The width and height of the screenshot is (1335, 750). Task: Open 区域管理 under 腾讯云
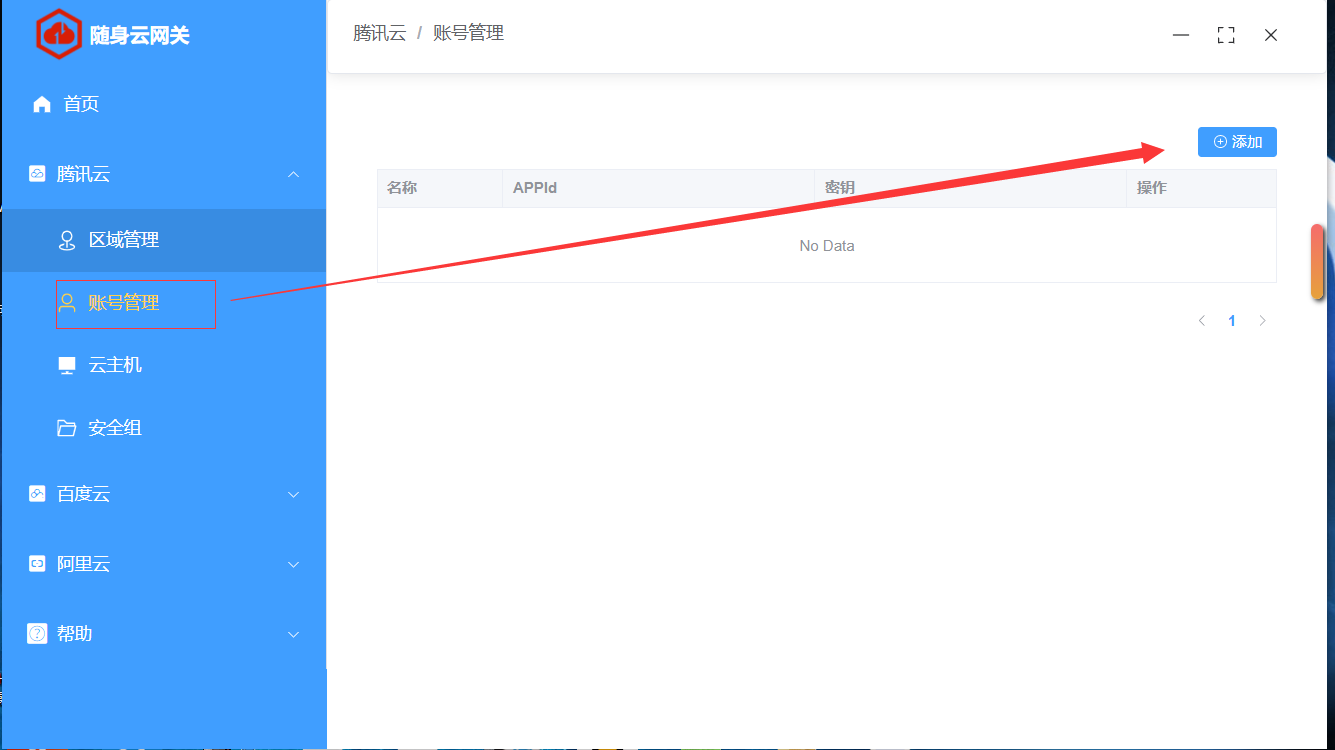click(164, 240)
